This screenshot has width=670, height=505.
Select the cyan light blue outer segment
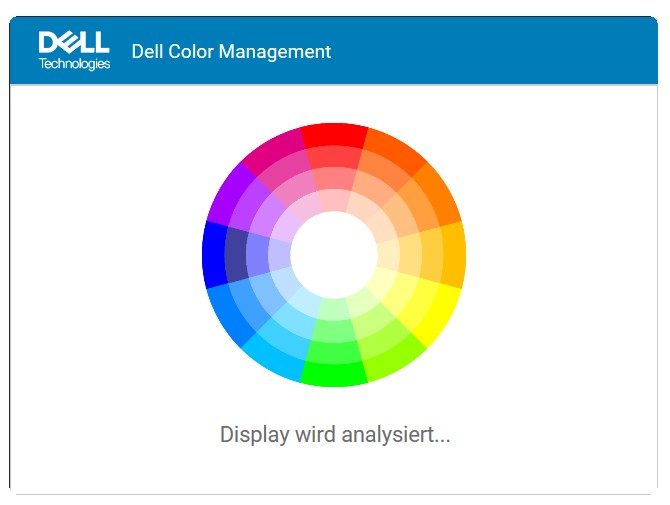coord(273,358)
